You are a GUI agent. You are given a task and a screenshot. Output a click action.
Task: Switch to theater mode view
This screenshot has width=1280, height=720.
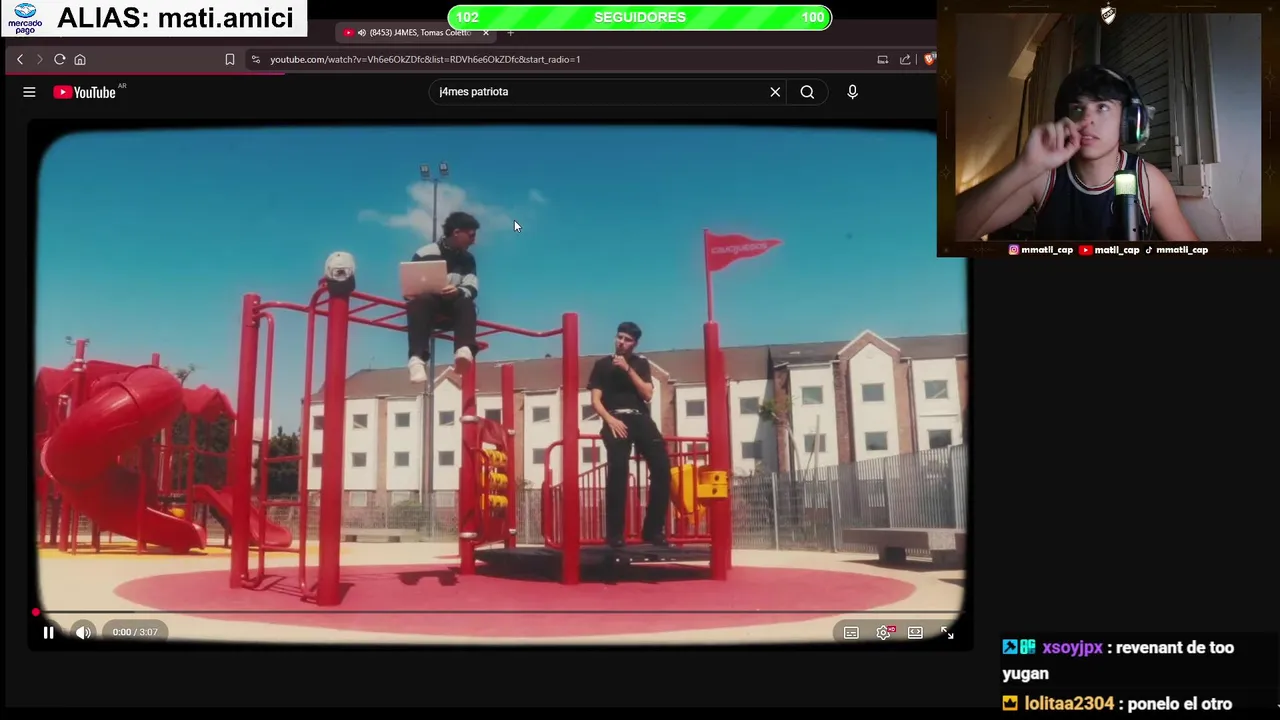(915, 632)
